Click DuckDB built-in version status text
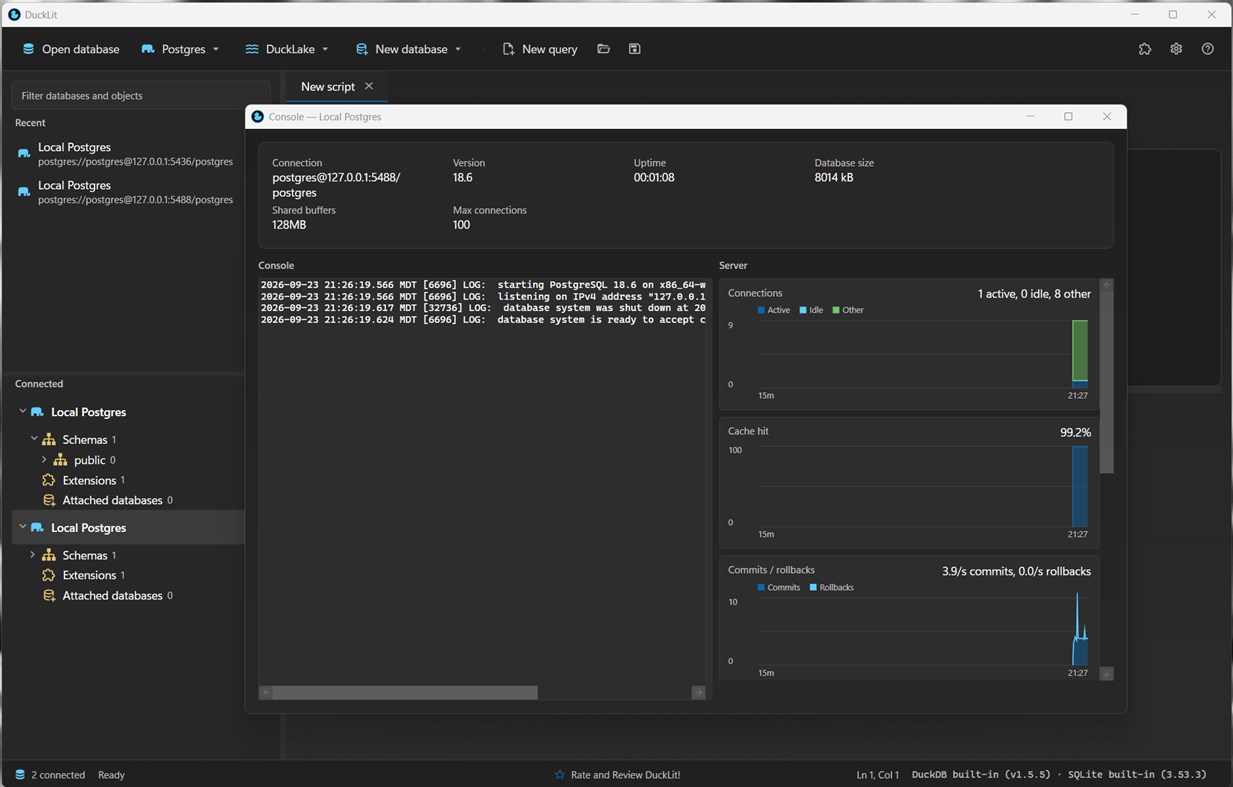Viewport: 1233px width, 787px height. pyautogui.click(x=981, y=775)
